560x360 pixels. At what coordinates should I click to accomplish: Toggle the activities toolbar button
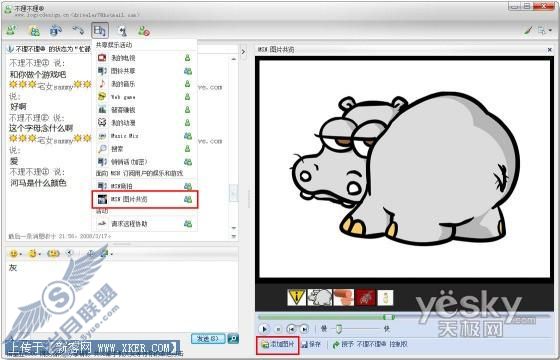click(x=100, y=30)
